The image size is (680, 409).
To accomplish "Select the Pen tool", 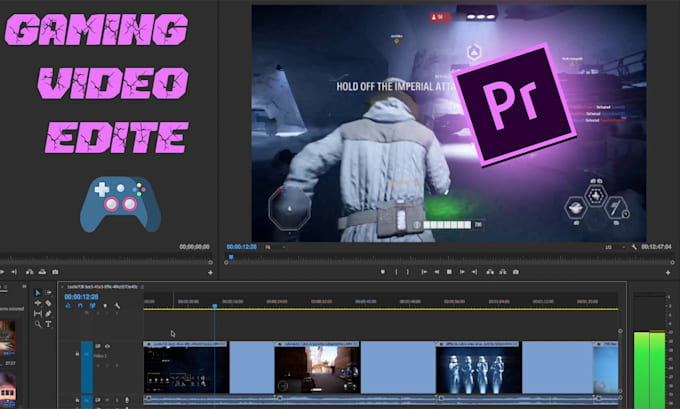I will click(48, 313).
